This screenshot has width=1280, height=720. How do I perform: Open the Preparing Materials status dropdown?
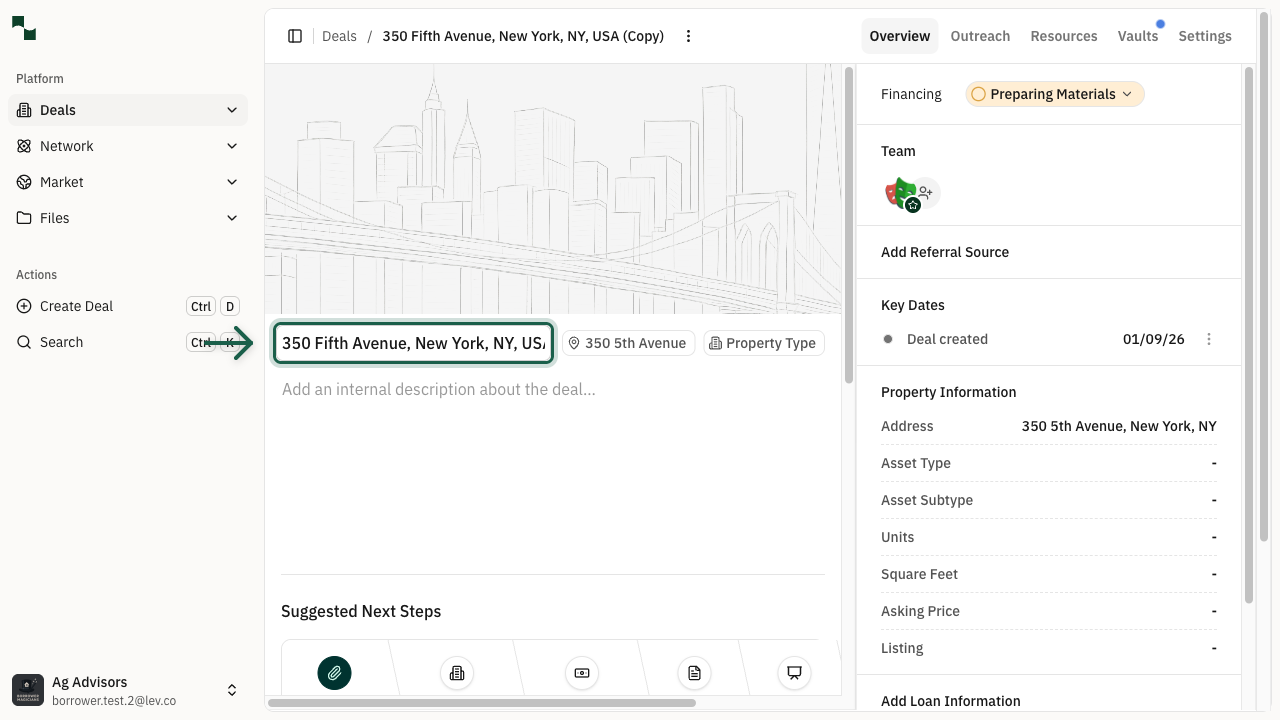(x=1054, y=94)
